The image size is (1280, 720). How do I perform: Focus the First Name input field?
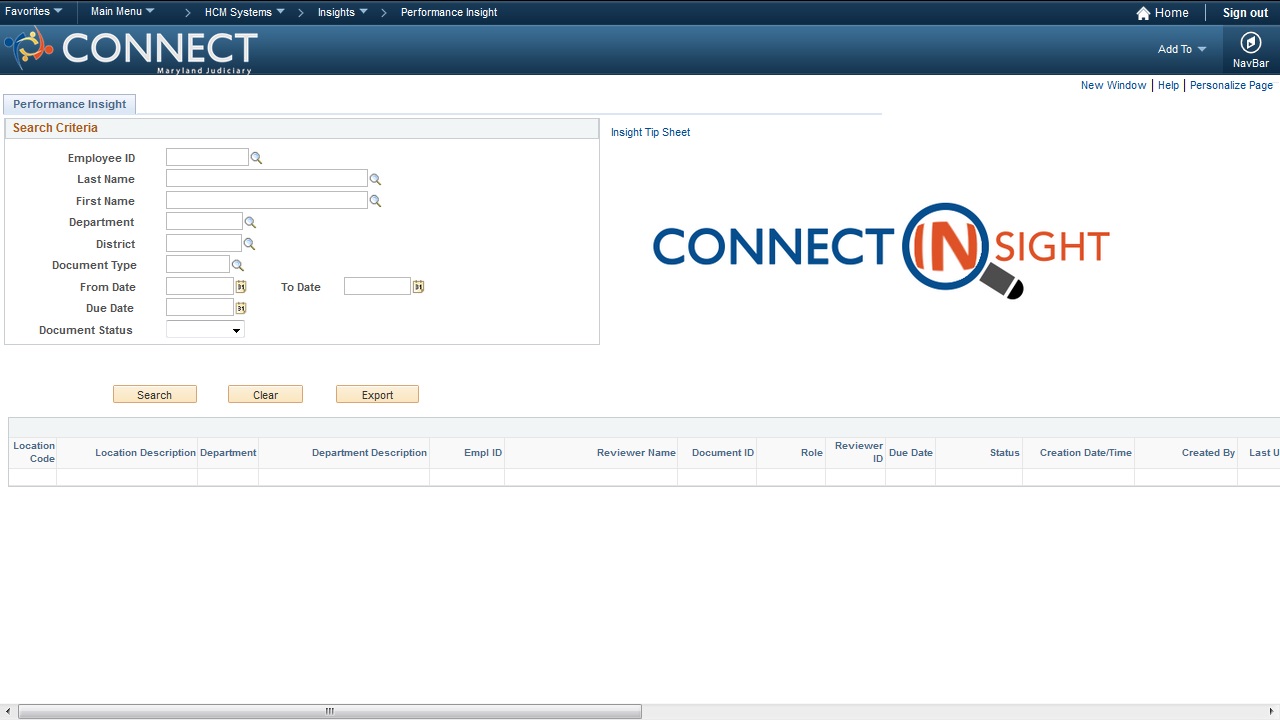coord(267,200)
